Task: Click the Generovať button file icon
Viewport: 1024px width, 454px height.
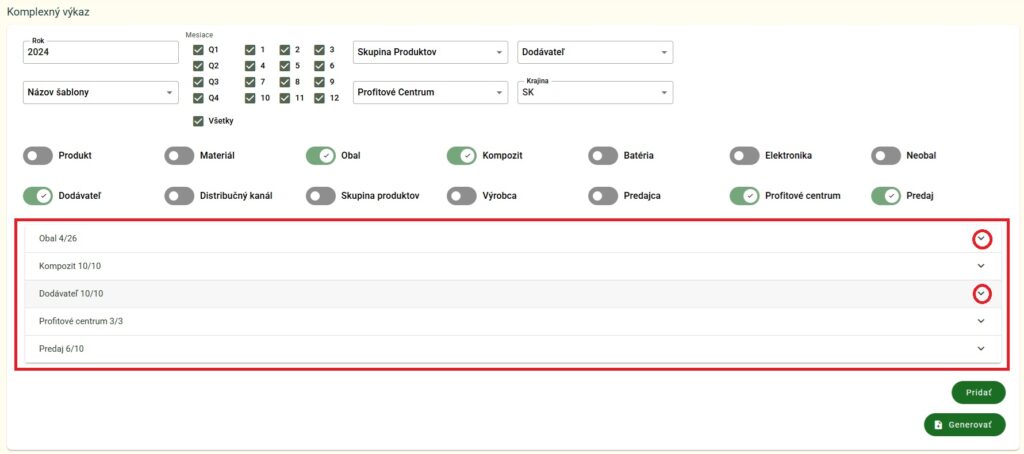Action: [938, 425]
